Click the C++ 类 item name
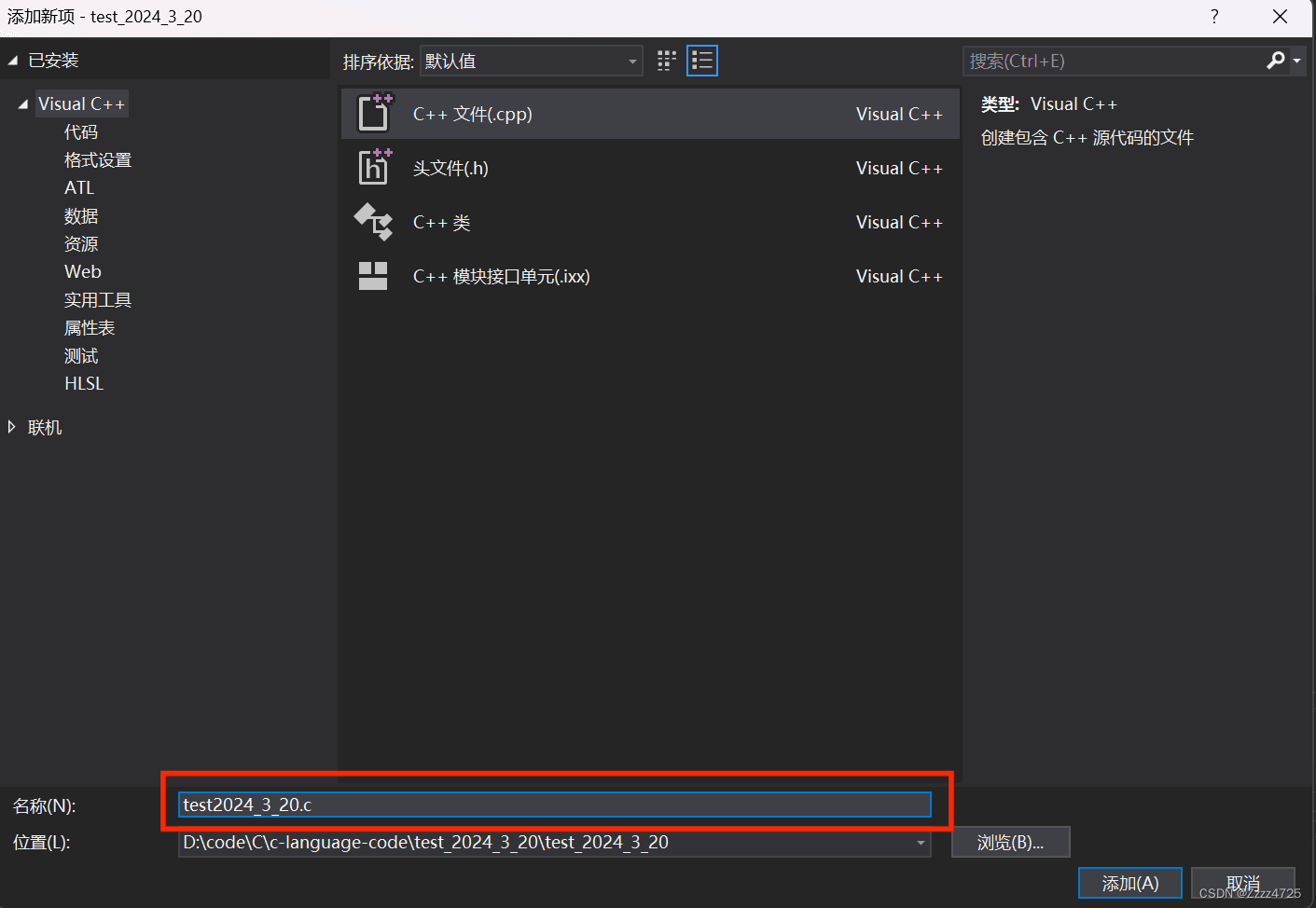 pyautogui.click(x=442, y=223)
